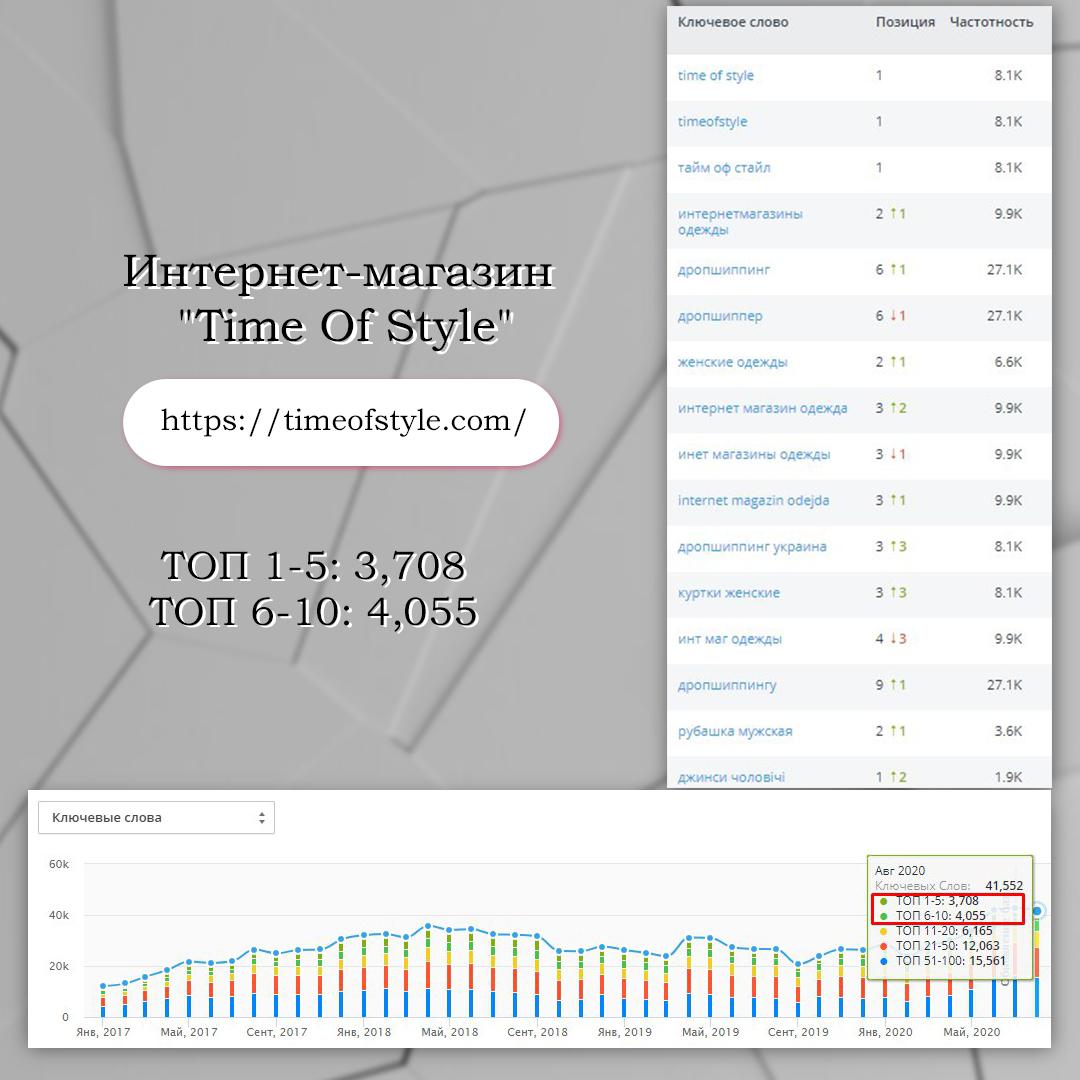Viewport: 1080px width, 1080px height.
Task: Select keyword 'джинси чоловічі'
Action: pyautogui.click(x=731, y=777)
